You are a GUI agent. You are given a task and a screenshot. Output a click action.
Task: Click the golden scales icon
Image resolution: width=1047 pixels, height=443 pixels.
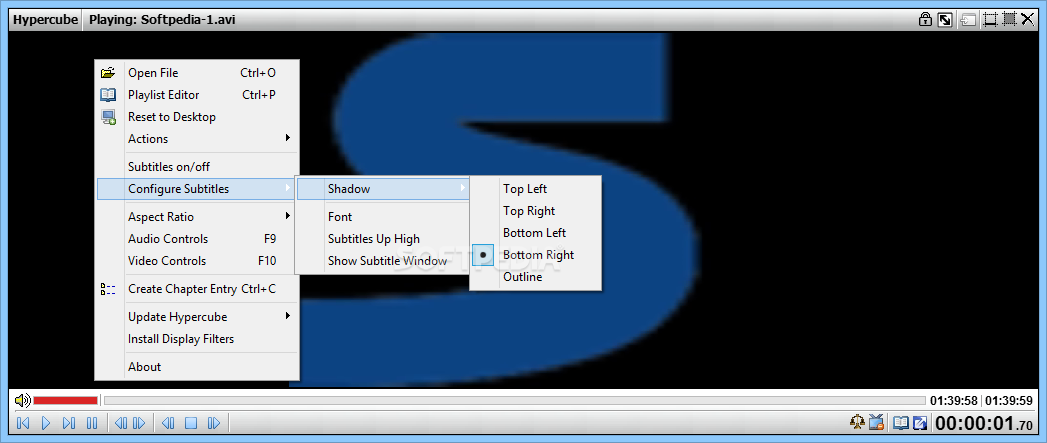[857, 422]
